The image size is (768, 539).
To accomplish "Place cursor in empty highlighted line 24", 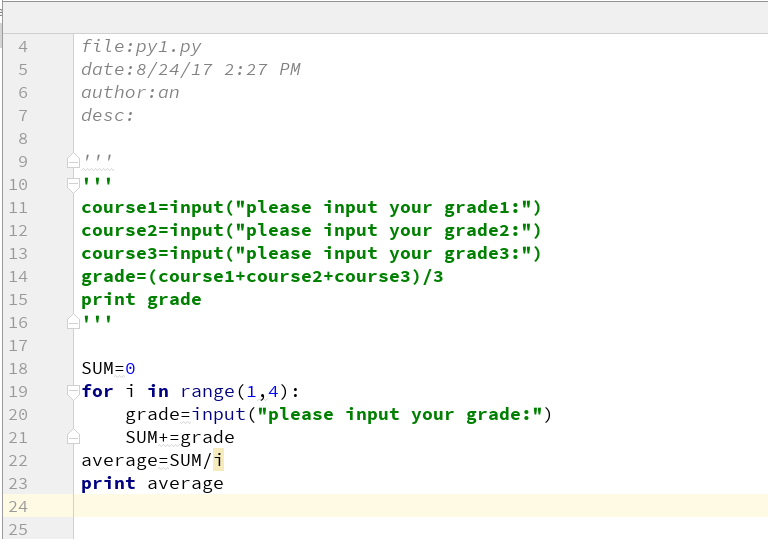I will click(400, 506).
